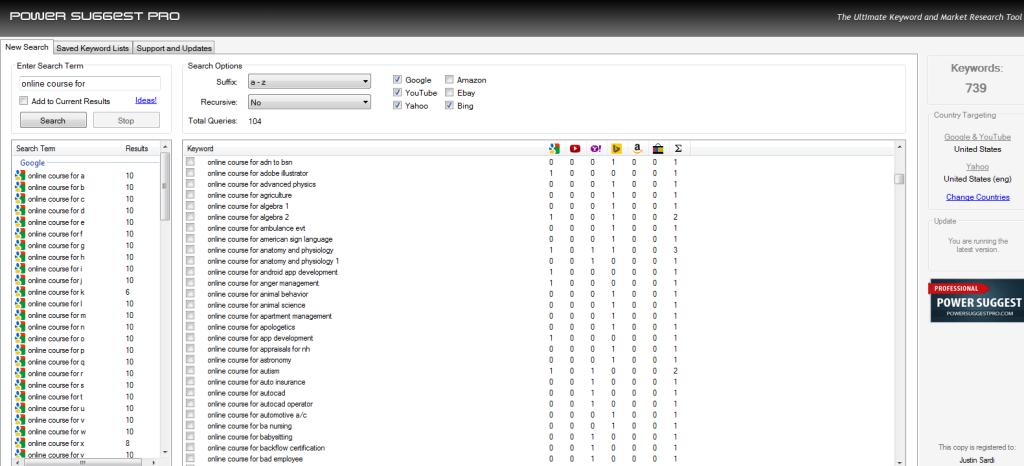Sort by Yahoo column icon

[596, 148]
